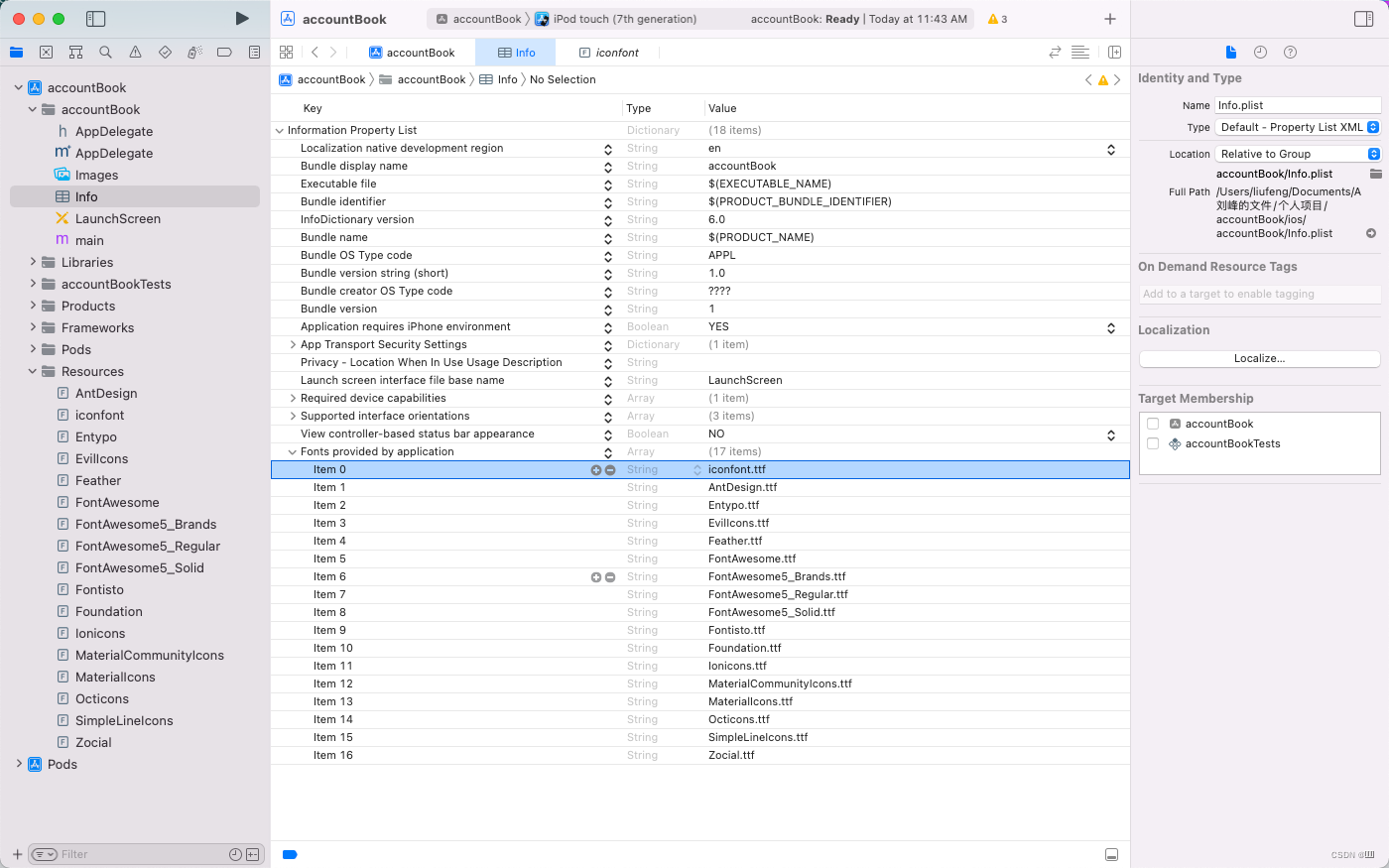Enable code review with arrows icon
This screenshot has width=1389, height=868.
click(x=1055, y=53)
